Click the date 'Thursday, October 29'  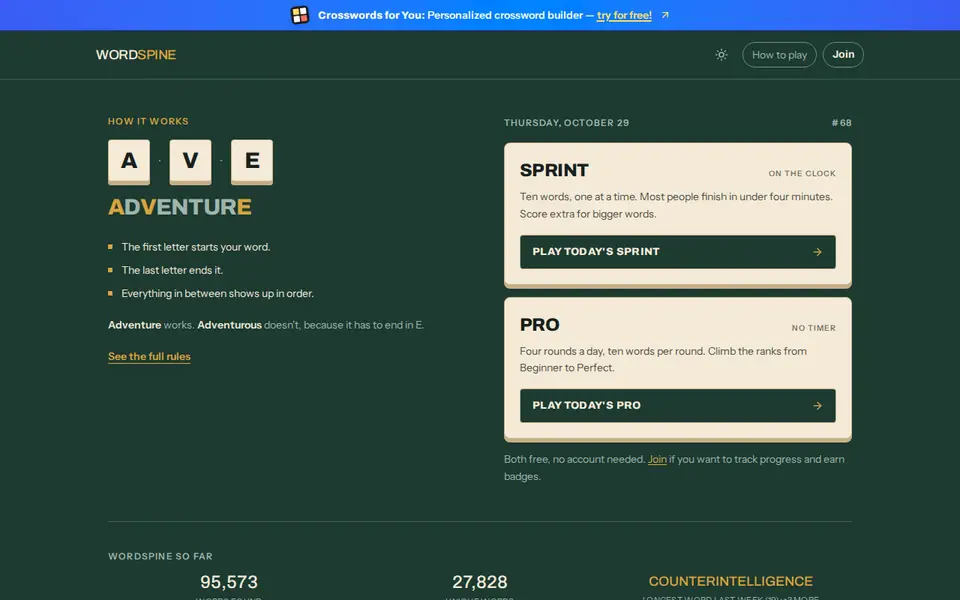[566, 122]
